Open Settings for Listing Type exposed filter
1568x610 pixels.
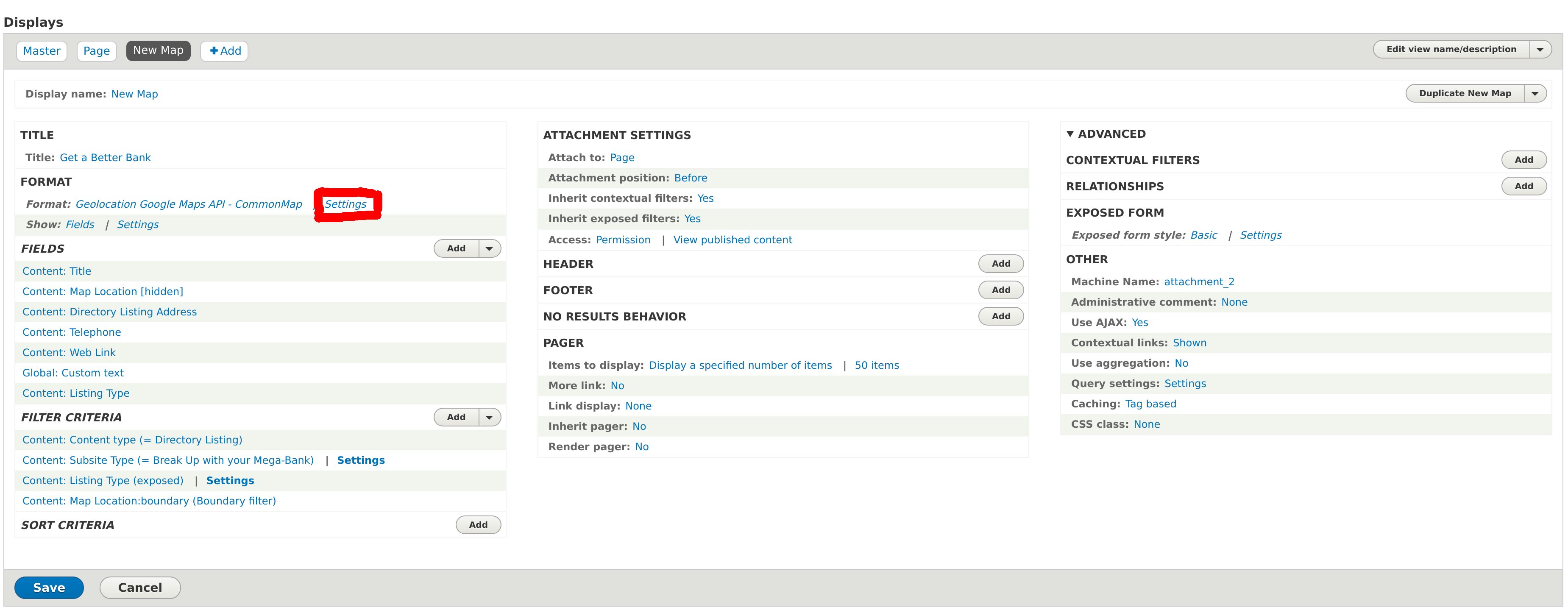pyautogui.click(x=230, y=480)
